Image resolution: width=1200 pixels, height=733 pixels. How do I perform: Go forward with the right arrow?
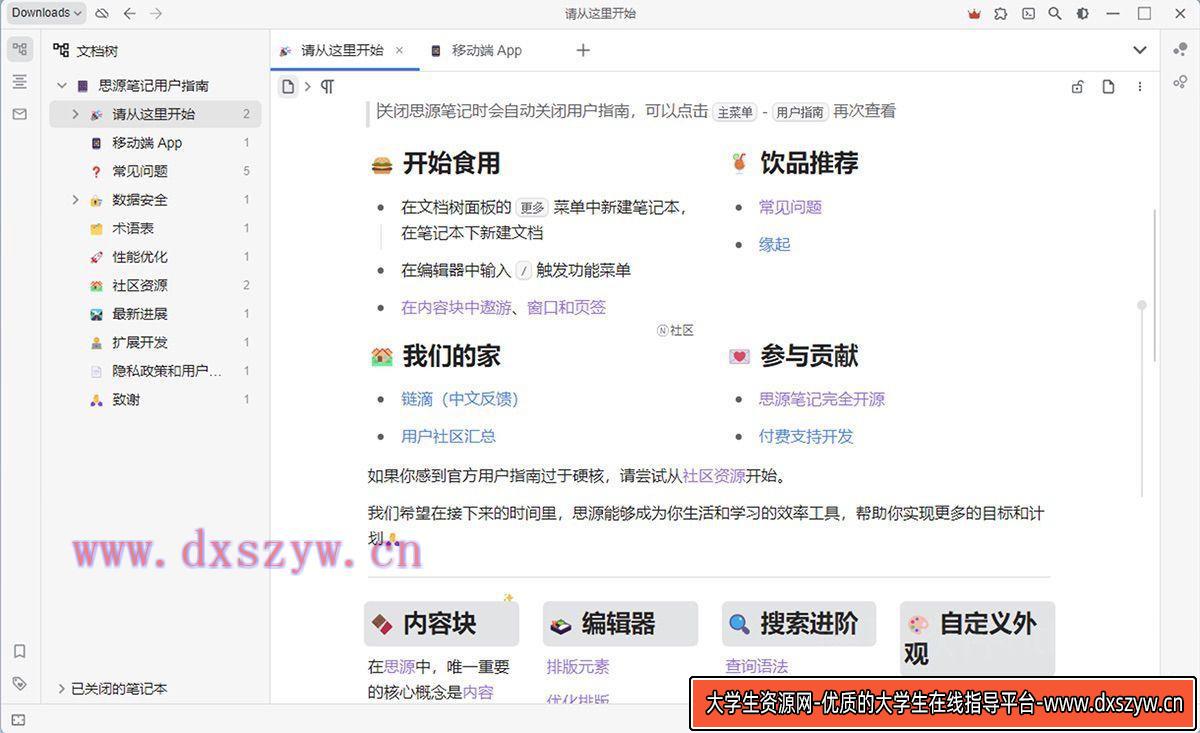(155, 13)
